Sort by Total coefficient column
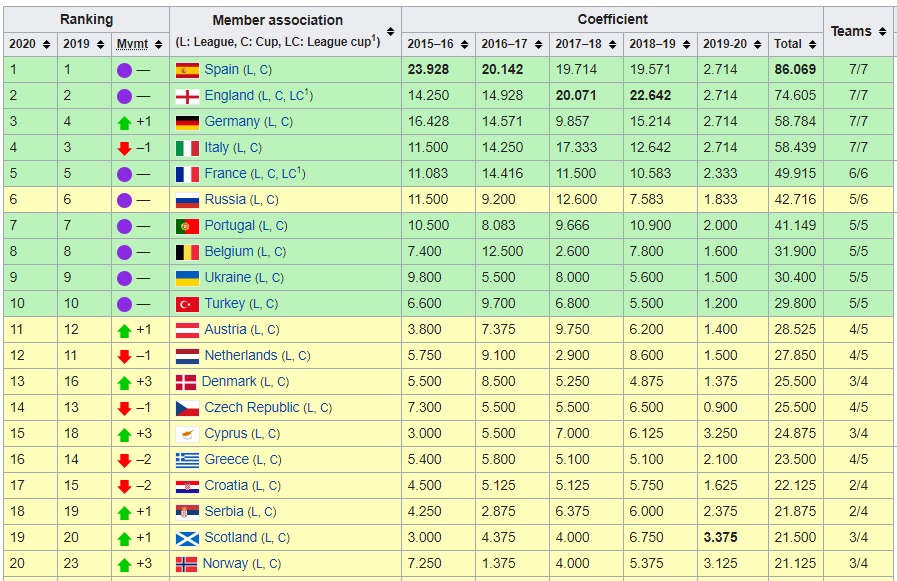 tap(812, 45)
